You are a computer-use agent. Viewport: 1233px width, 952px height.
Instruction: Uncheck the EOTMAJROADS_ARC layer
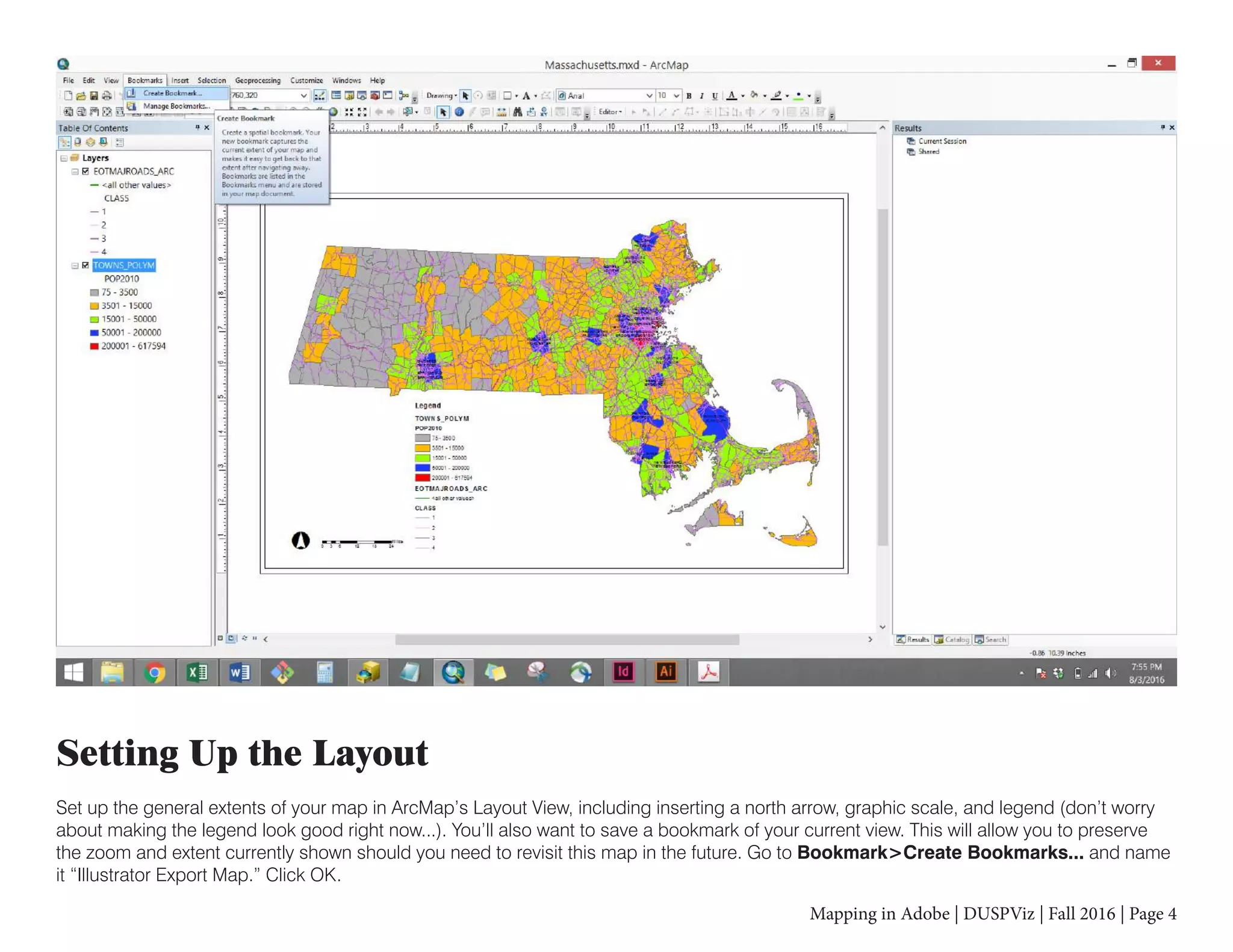(x=85, y=172)
